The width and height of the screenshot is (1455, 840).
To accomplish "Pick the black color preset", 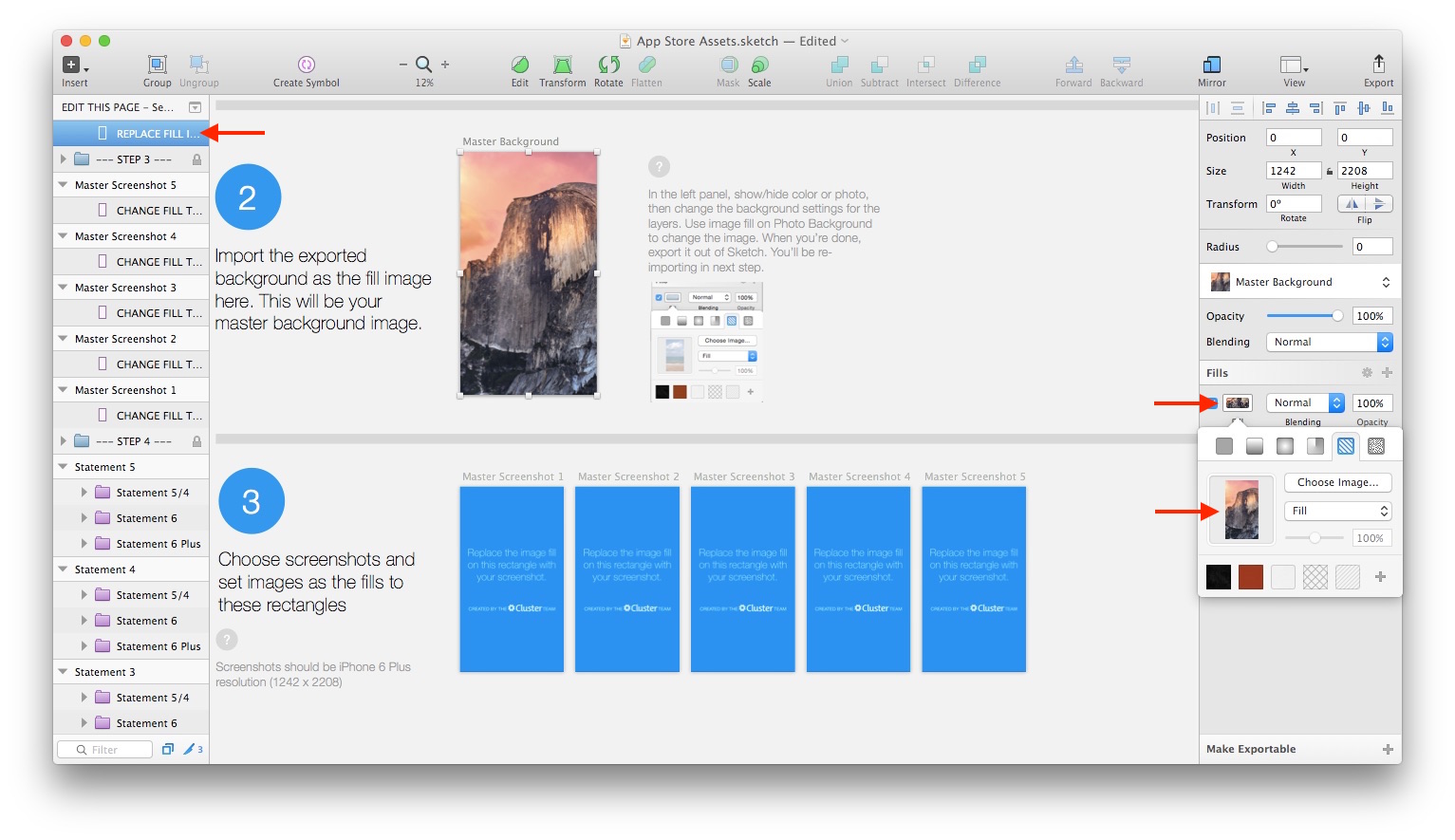I will coord(1219,577).
